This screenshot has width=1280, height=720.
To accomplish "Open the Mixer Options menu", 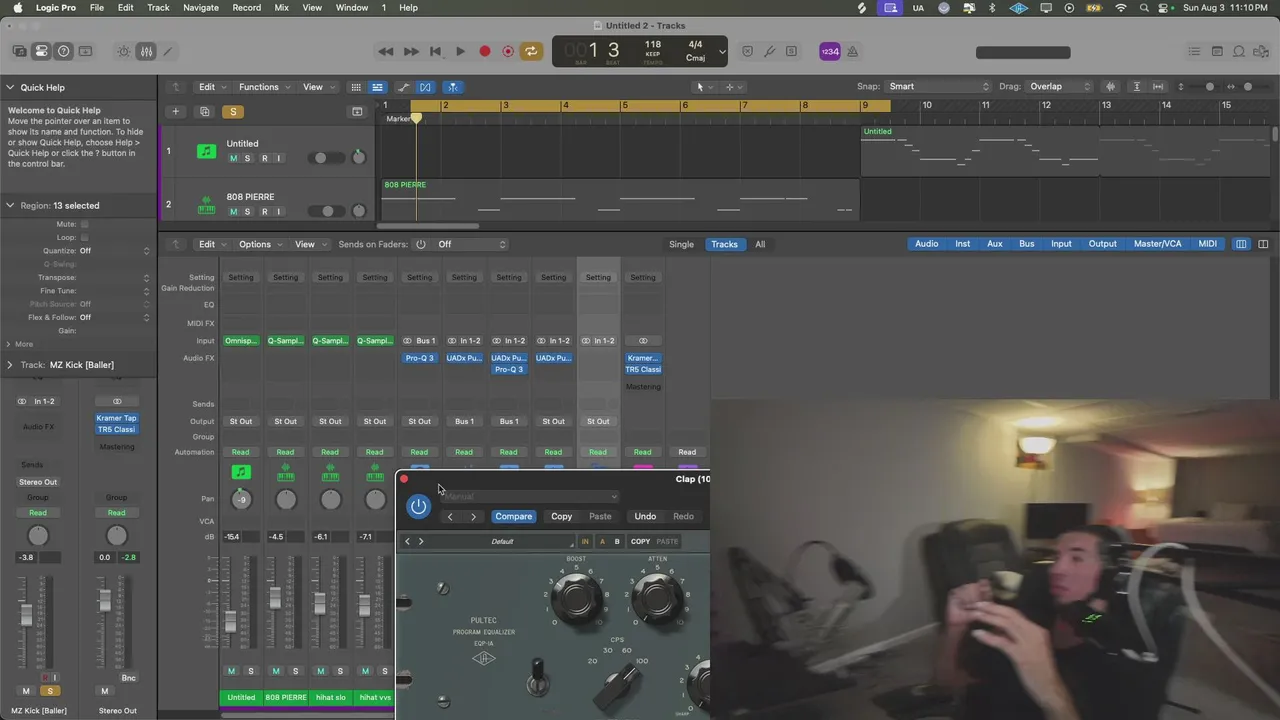I will [x=260, y=244].
